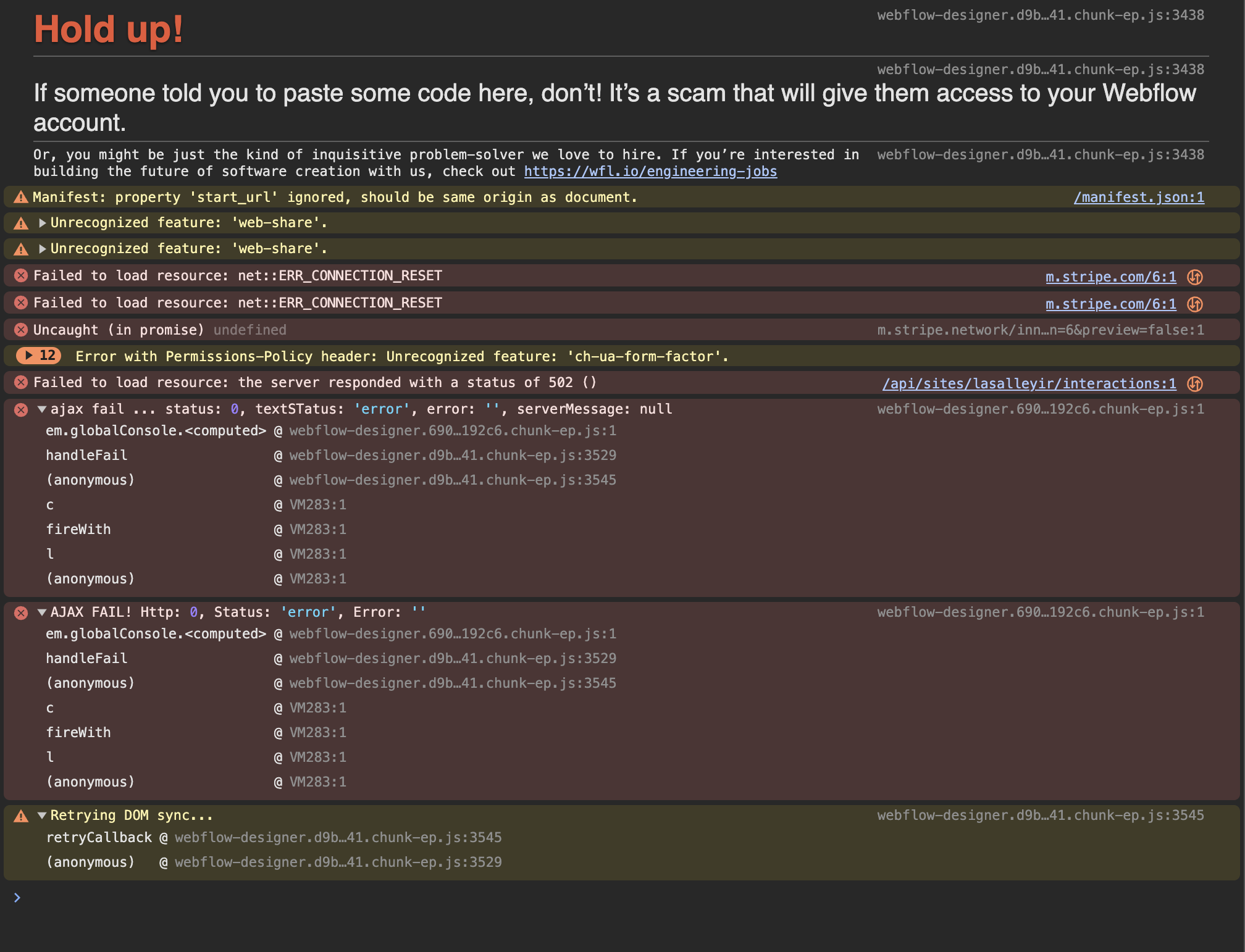Viewport: 1245px width, 952px height.
Task: Expand the 12 grouped Permissions-Policy errors
Action: [38, 356]
